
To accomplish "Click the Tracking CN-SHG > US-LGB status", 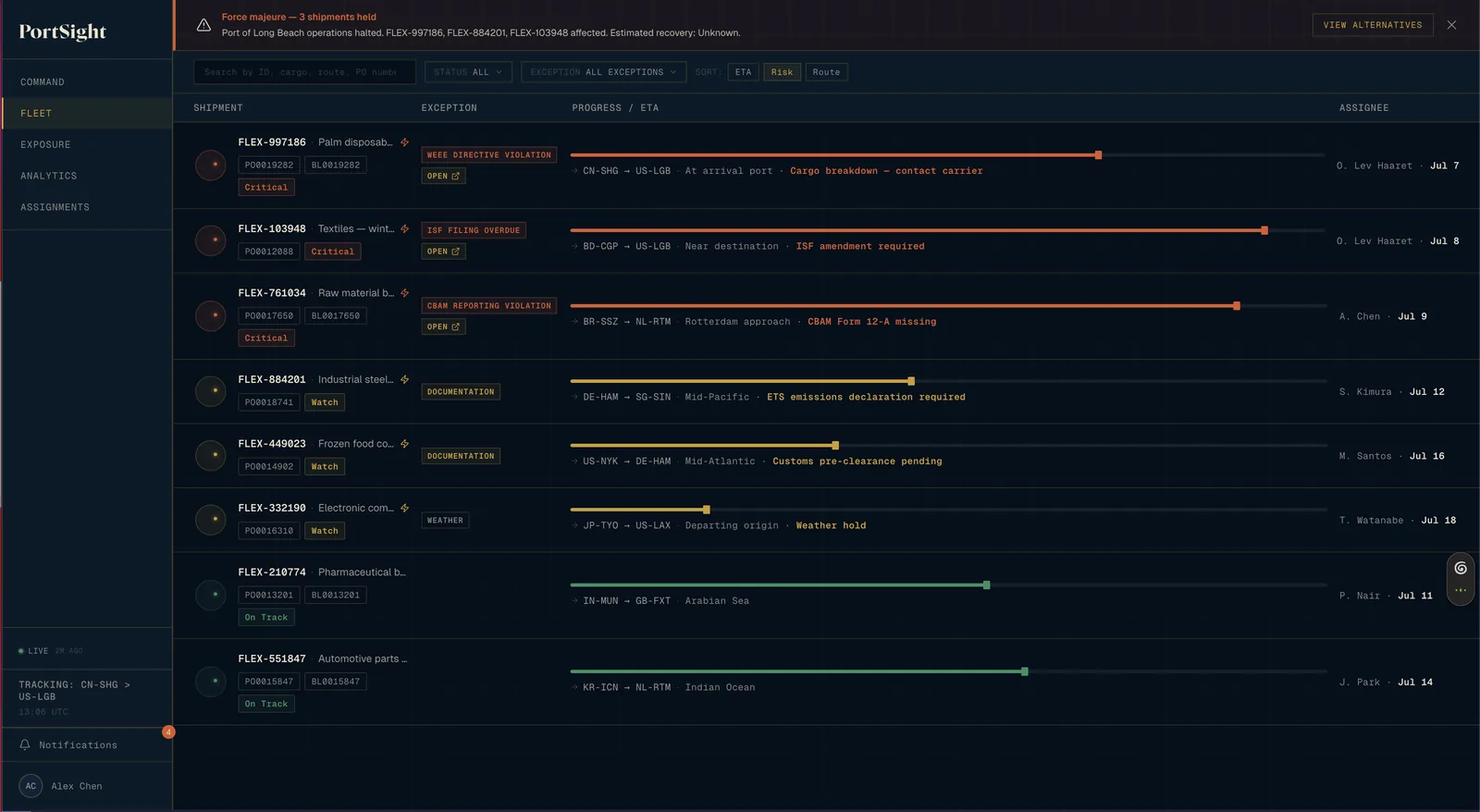I will point(74,691).
